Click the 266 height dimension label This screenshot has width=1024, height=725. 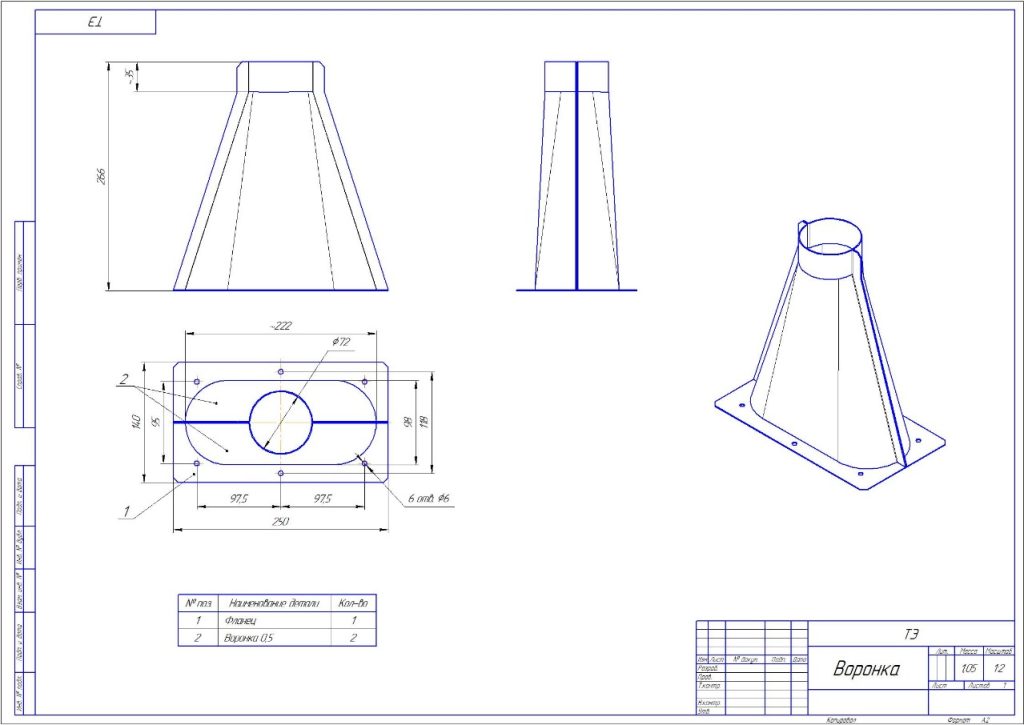tap(101, 176)
